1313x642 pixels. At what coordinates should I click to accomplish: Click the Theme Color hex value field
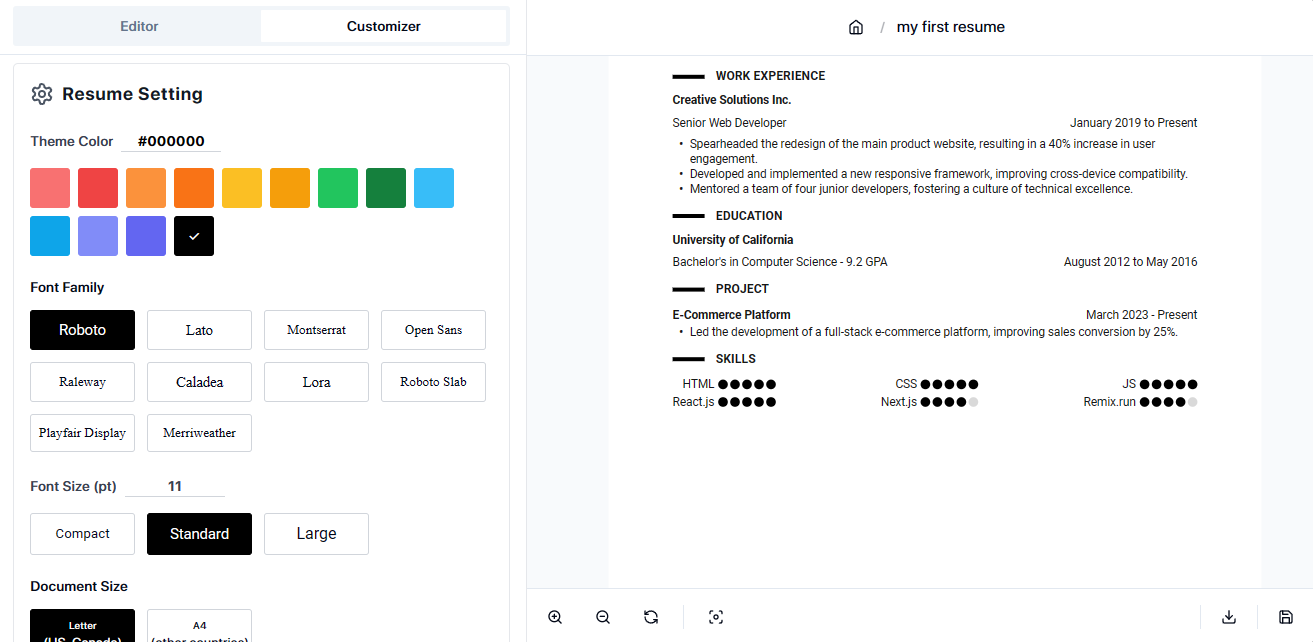coord(170,141)
